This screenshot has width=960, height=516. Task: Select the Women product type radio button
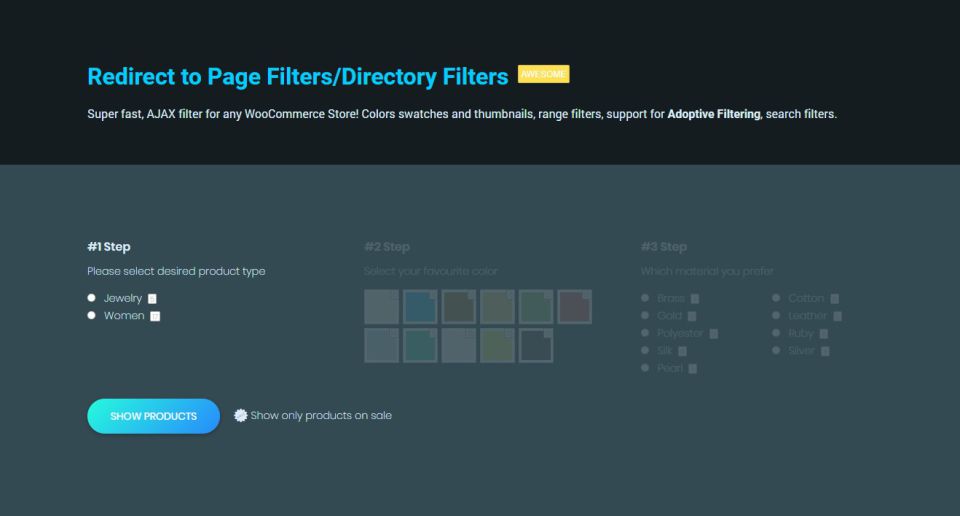coord(92,316)
